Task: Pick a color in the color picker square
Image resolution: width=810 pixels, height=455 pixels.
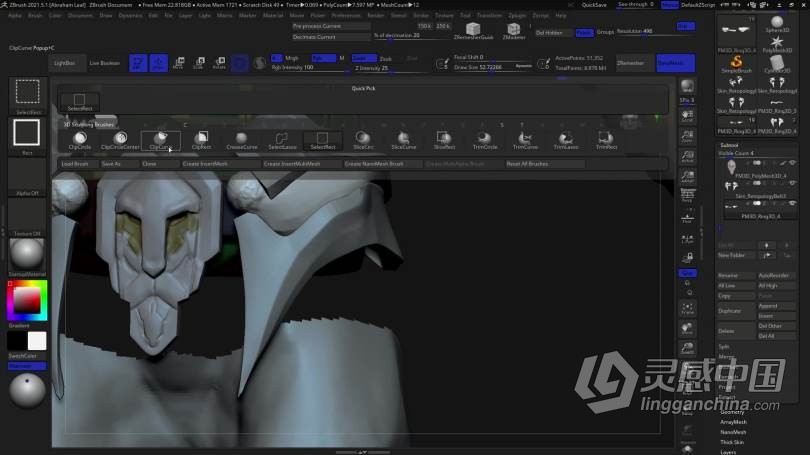Action: point(26,300)
